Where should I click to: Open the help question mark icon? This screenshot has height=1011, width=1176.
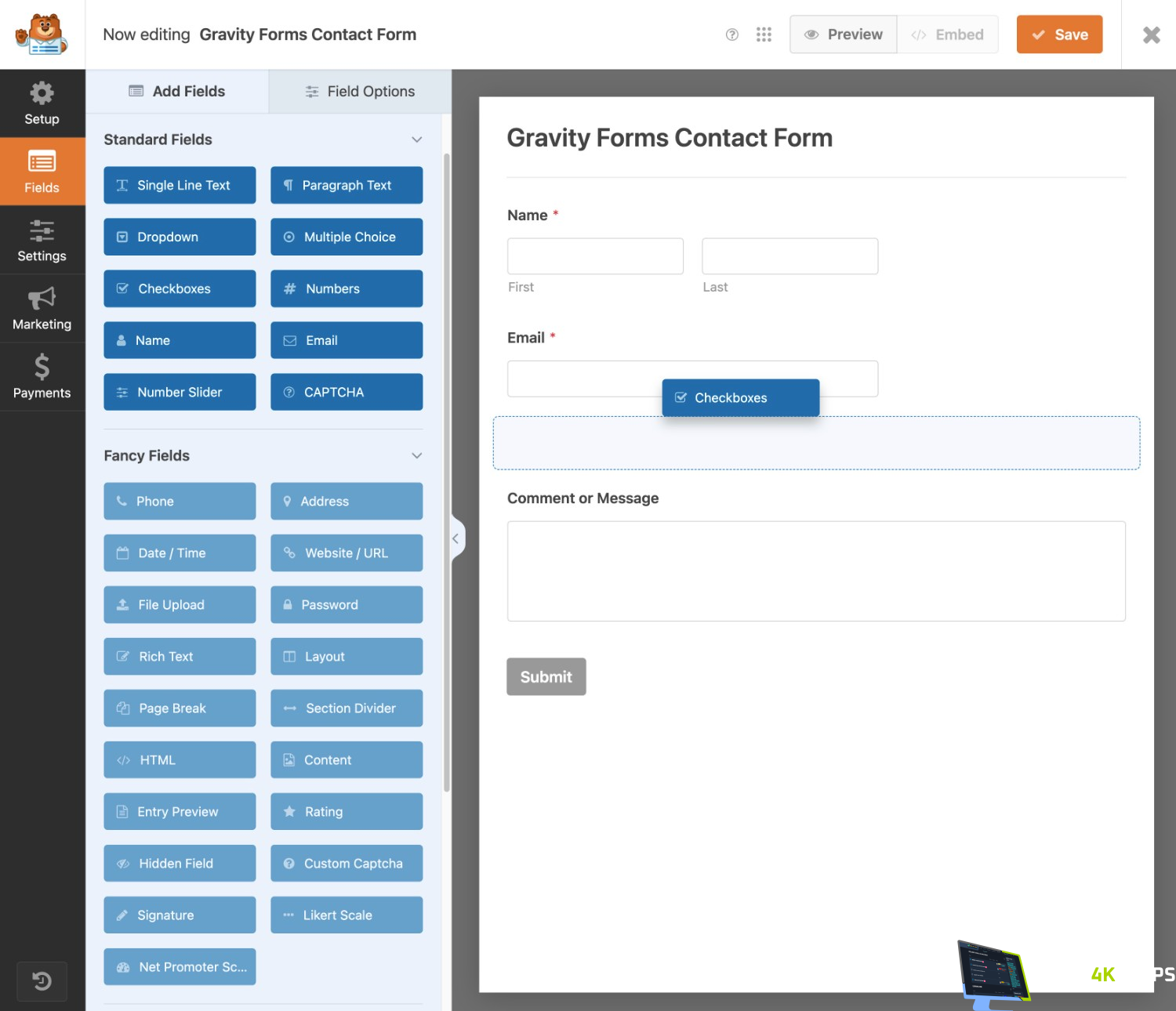click(x=732, y=34)
